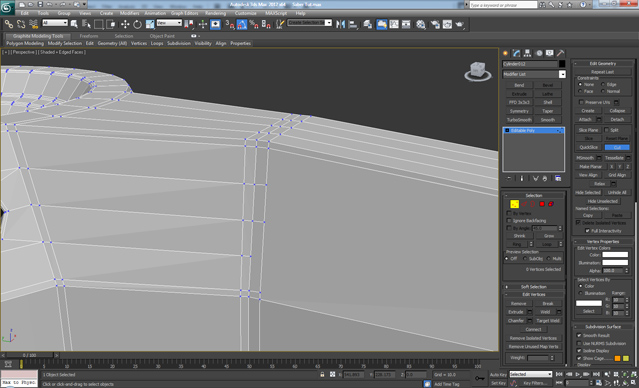Open the Modify command panel tab

point(517,53)
